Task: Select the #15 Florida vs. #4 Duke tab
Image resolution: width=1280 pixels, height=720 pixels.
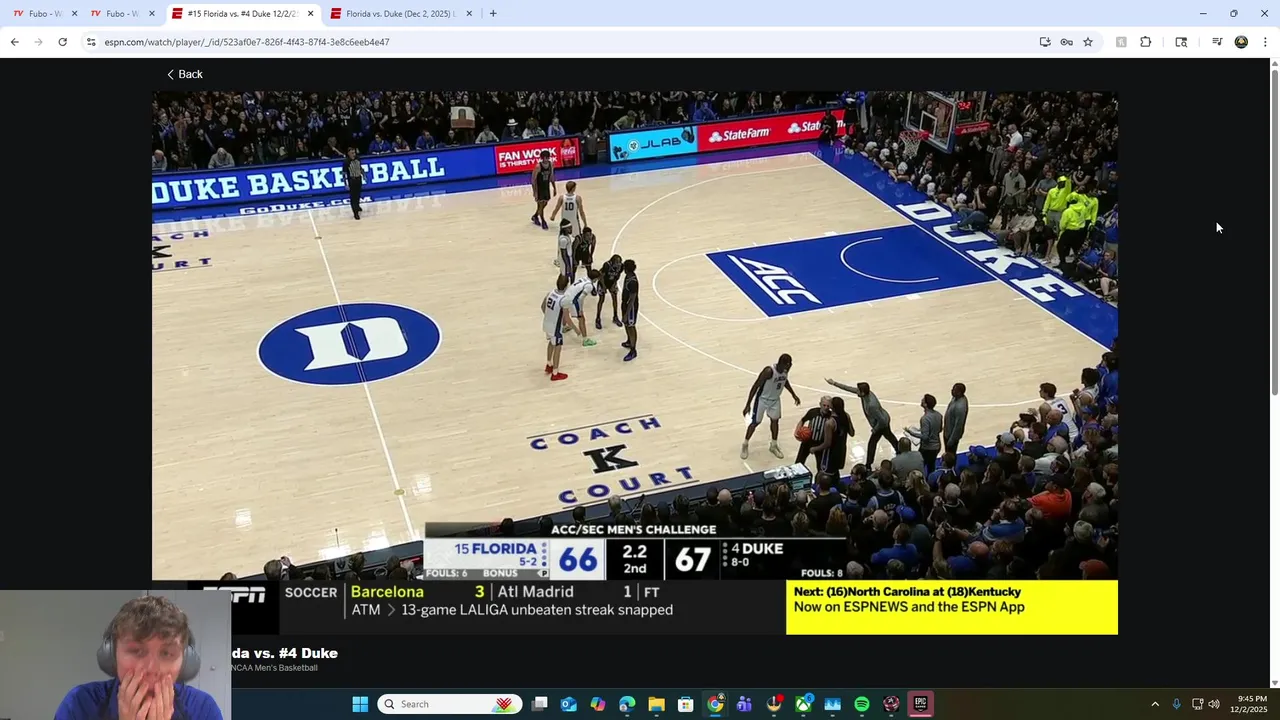Action: pos(241,14)
